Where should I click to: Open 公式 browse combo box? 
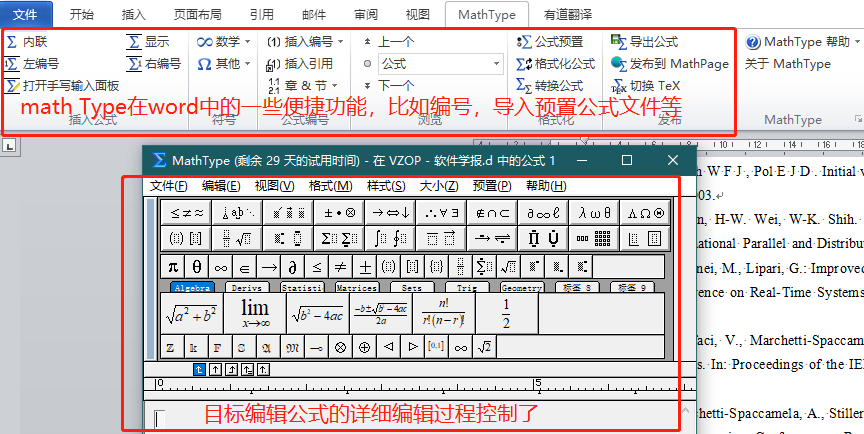tap(441, 64)
